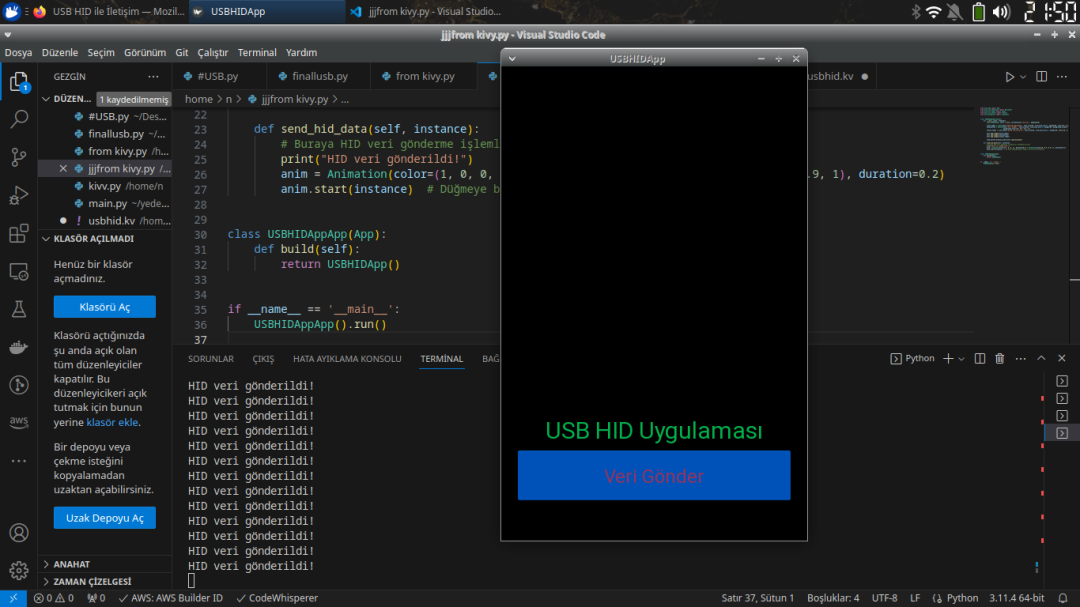
Task: Run Python file with play button
Action: coord(1009,77)
